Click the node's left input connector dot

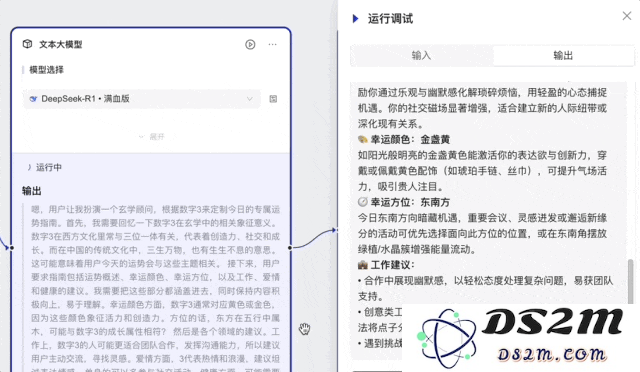[12, 247]
